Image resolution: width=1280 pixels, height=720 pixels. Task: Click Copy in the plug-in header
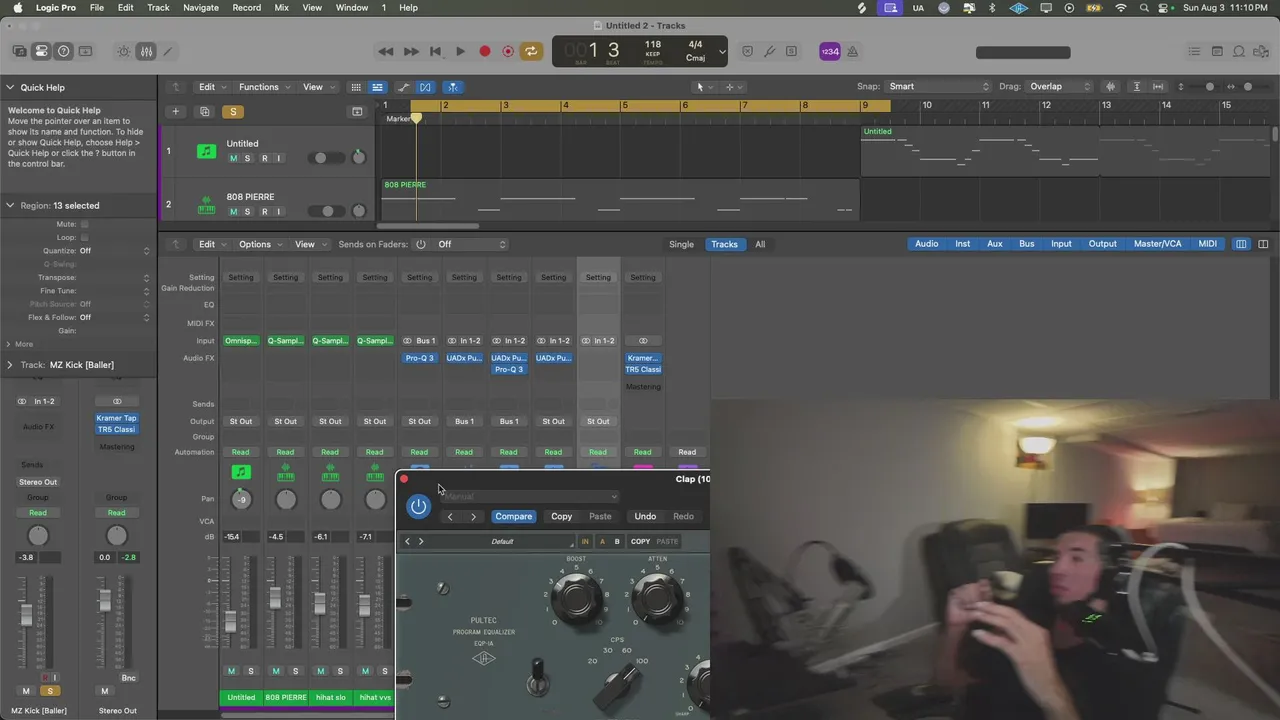(x=561, y=516)
